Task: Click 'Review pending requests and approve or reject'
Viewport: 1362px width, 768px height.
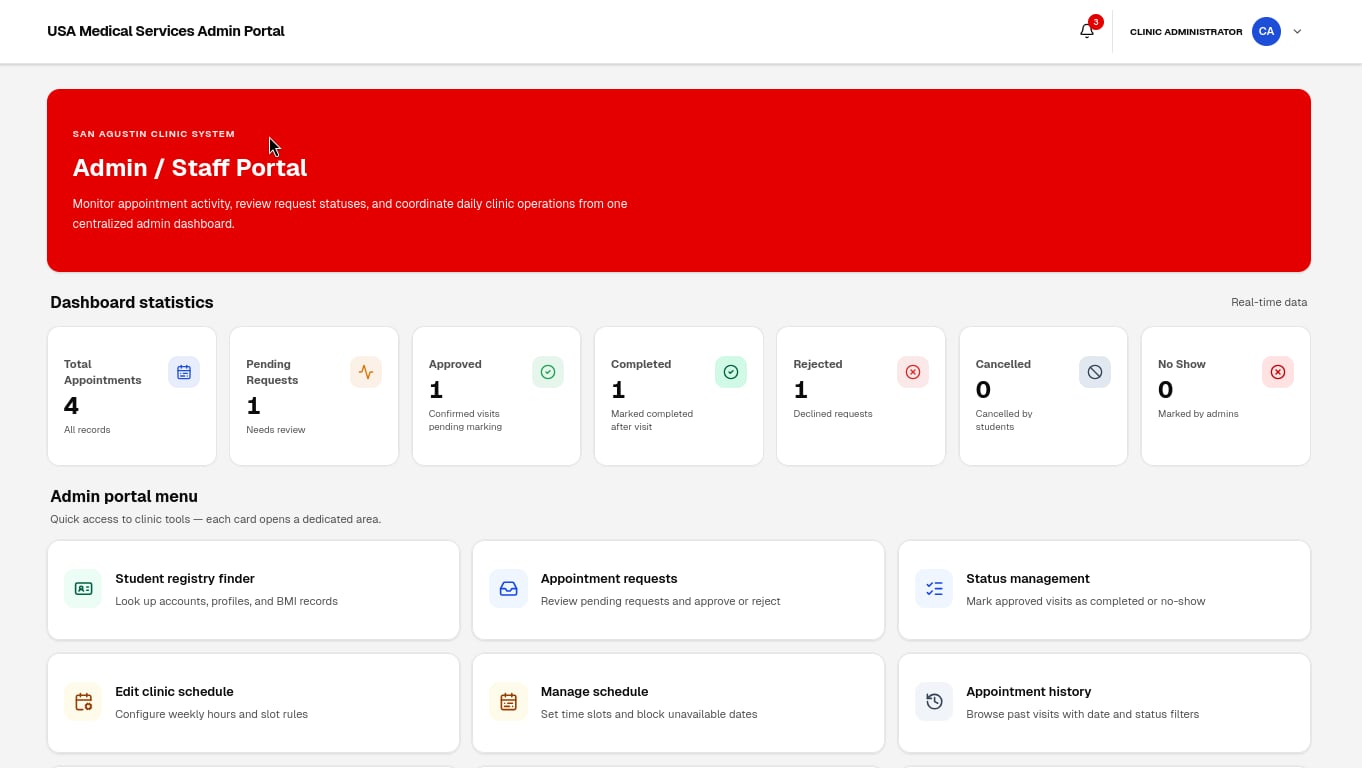Action: pos(661,602)
